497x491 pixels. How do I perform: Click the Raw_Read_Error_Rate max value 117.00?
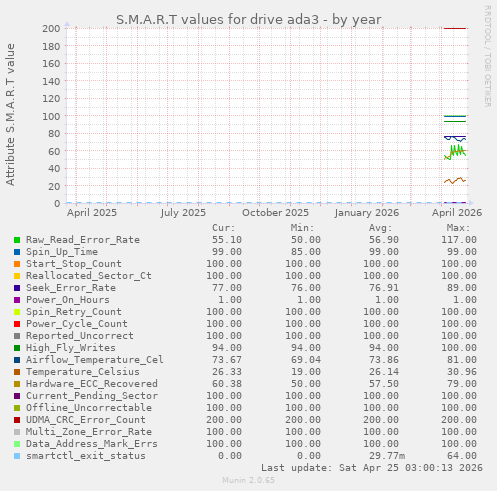(x=459, y=240)
